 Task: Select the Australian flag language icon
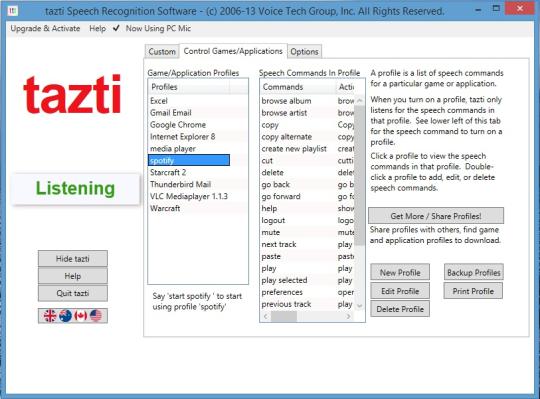click(65, 316)
